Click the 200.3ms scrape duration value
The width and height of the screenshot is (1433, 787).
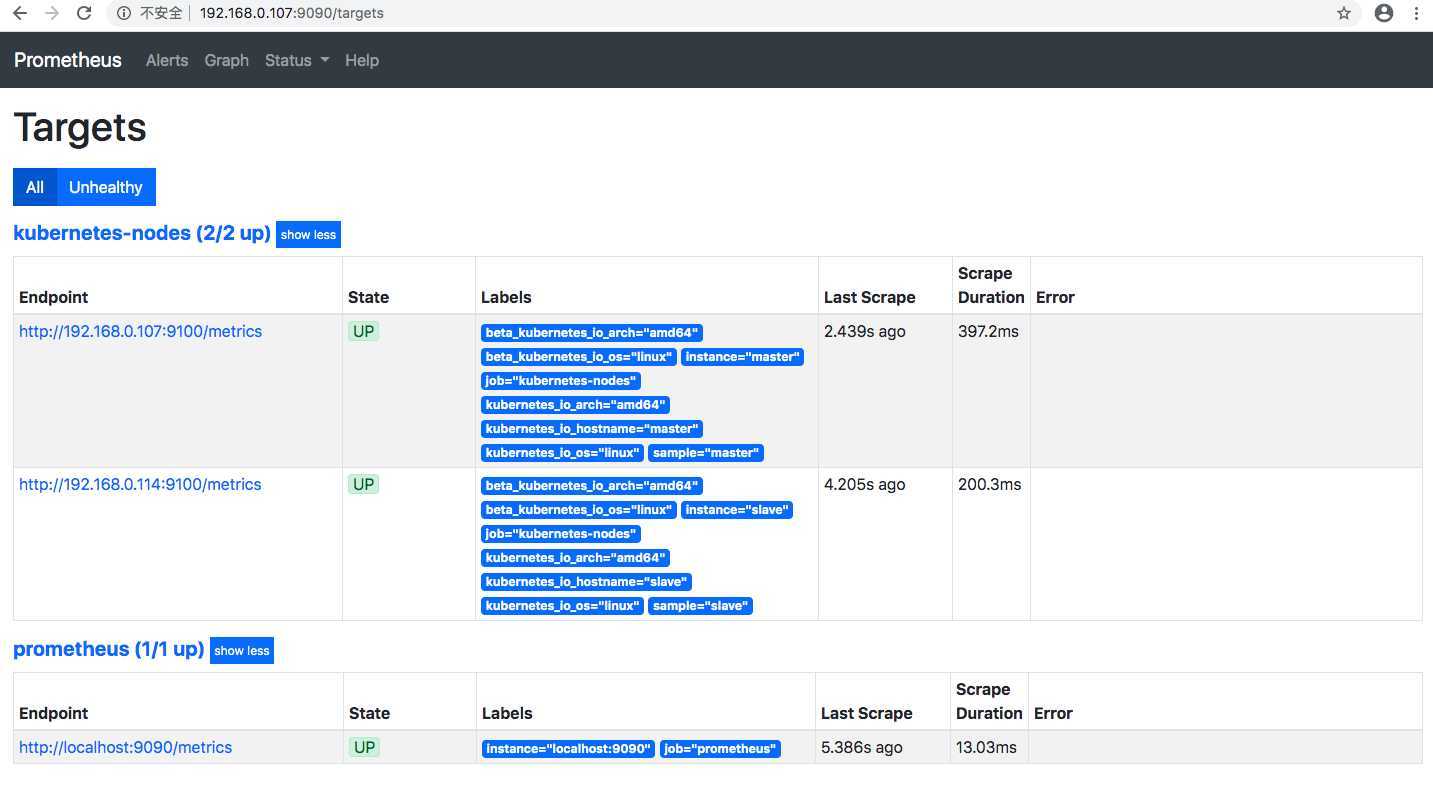989,484
